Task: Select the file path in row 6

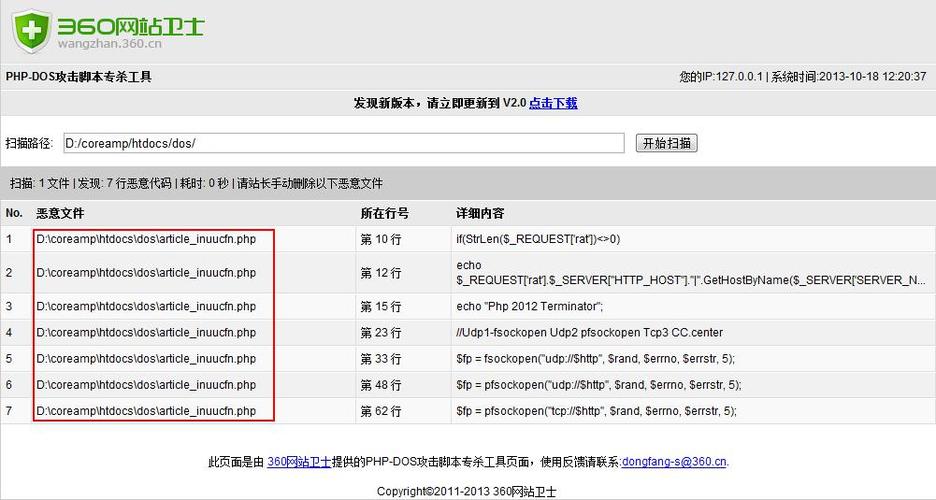Action: [146, 385]
